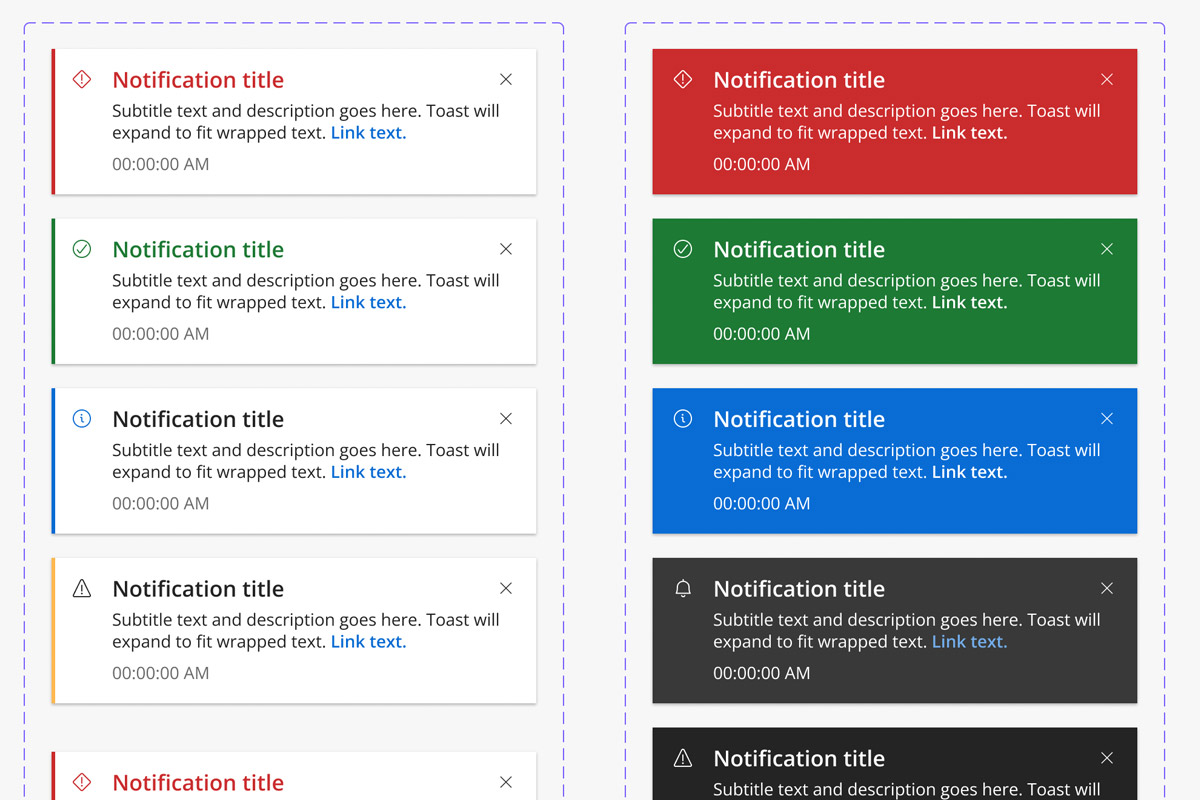The width and height of the screenshot is (1200, 800).
Task: Click the blue info icon on the white toast
Action: (x=82, y=419)
